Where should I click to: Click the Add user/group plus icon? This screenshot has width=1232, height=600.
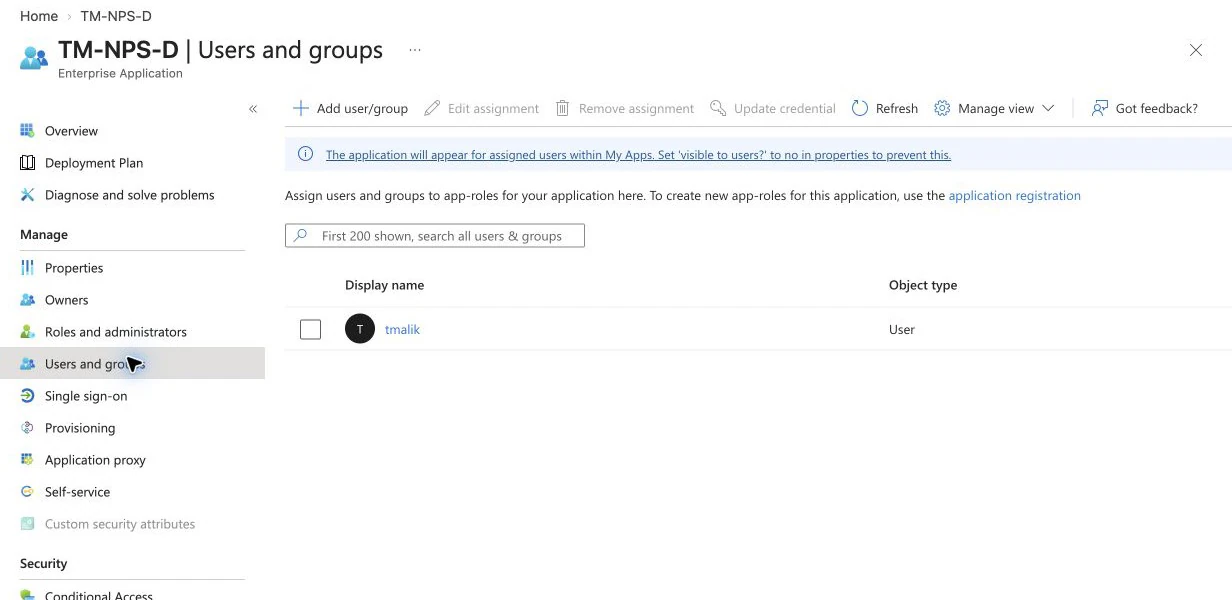(x=300, y=108)
